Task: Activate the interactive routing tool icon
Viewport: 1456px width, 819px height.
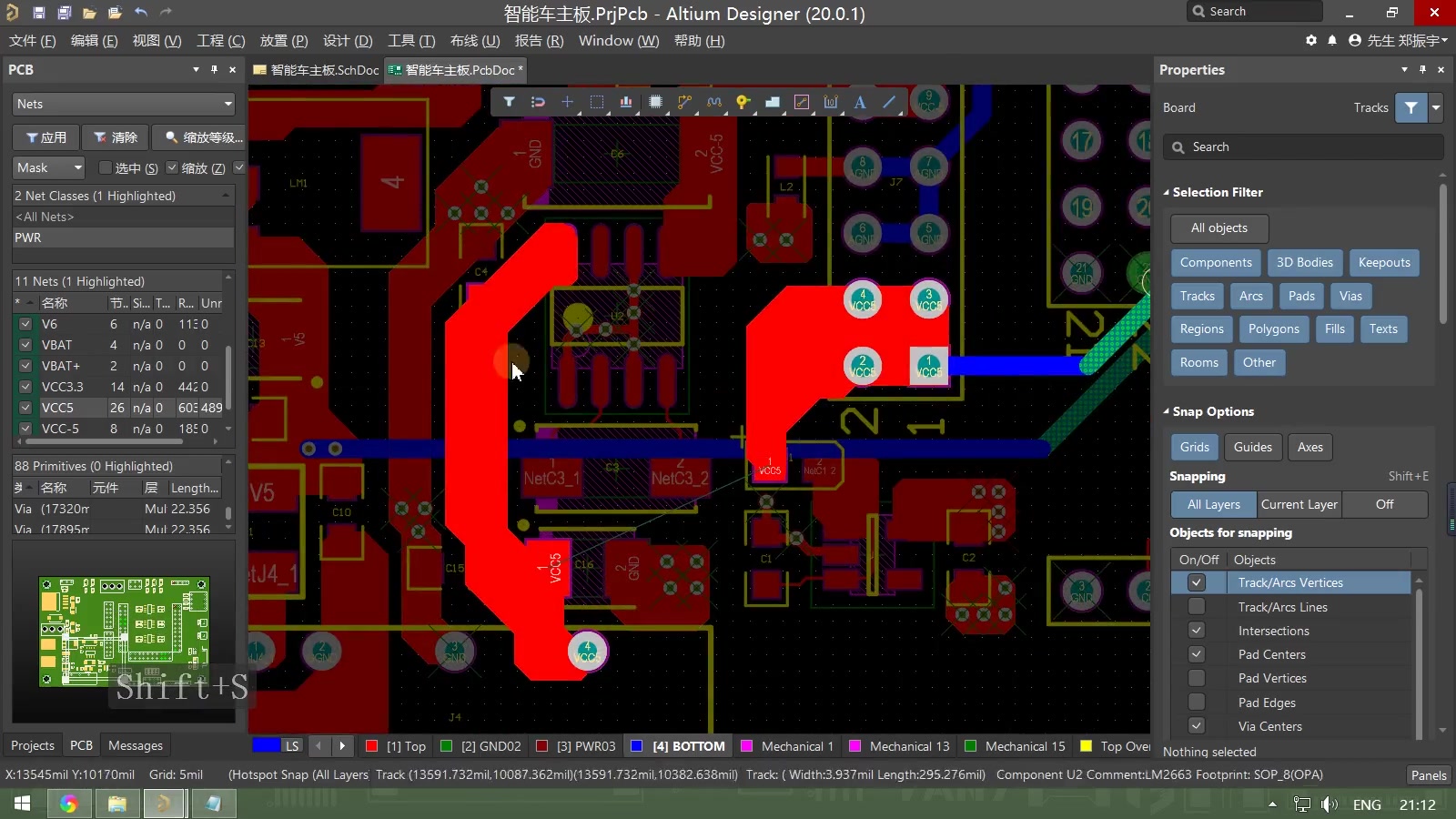Action: coord(684,102)
